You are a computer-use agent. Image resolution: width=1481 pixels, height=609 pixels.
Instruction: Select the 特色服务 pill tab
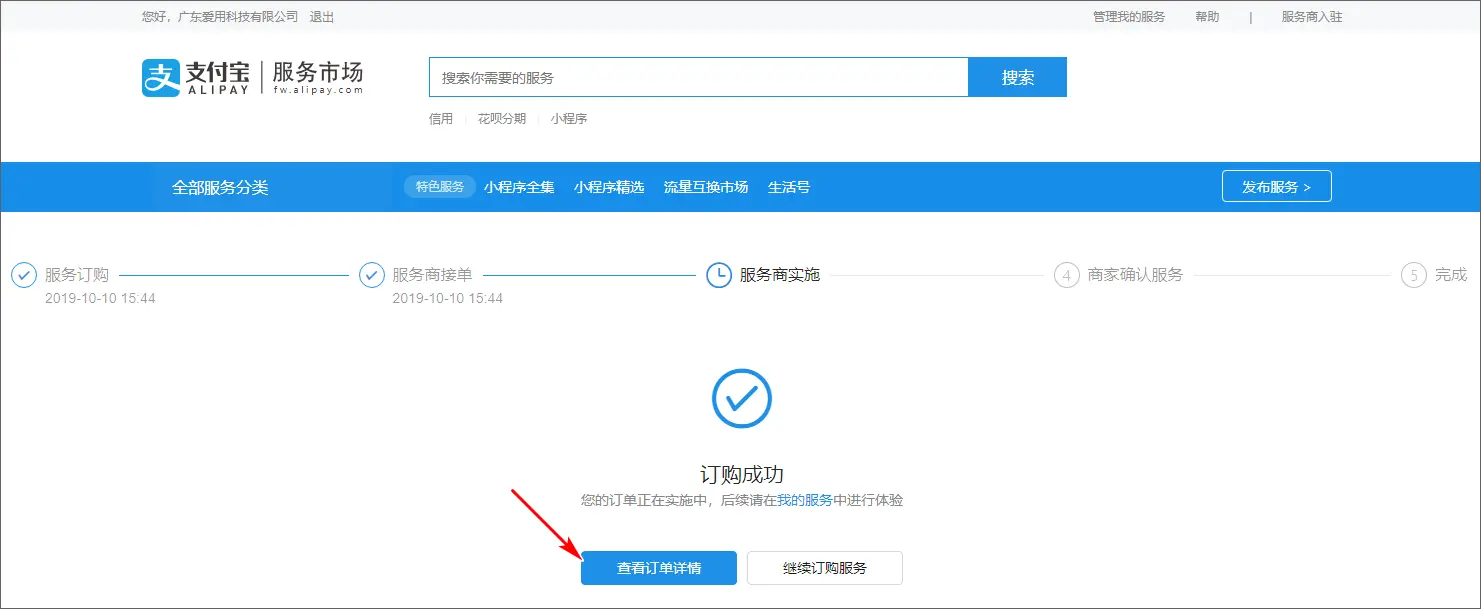click(440, 187)
